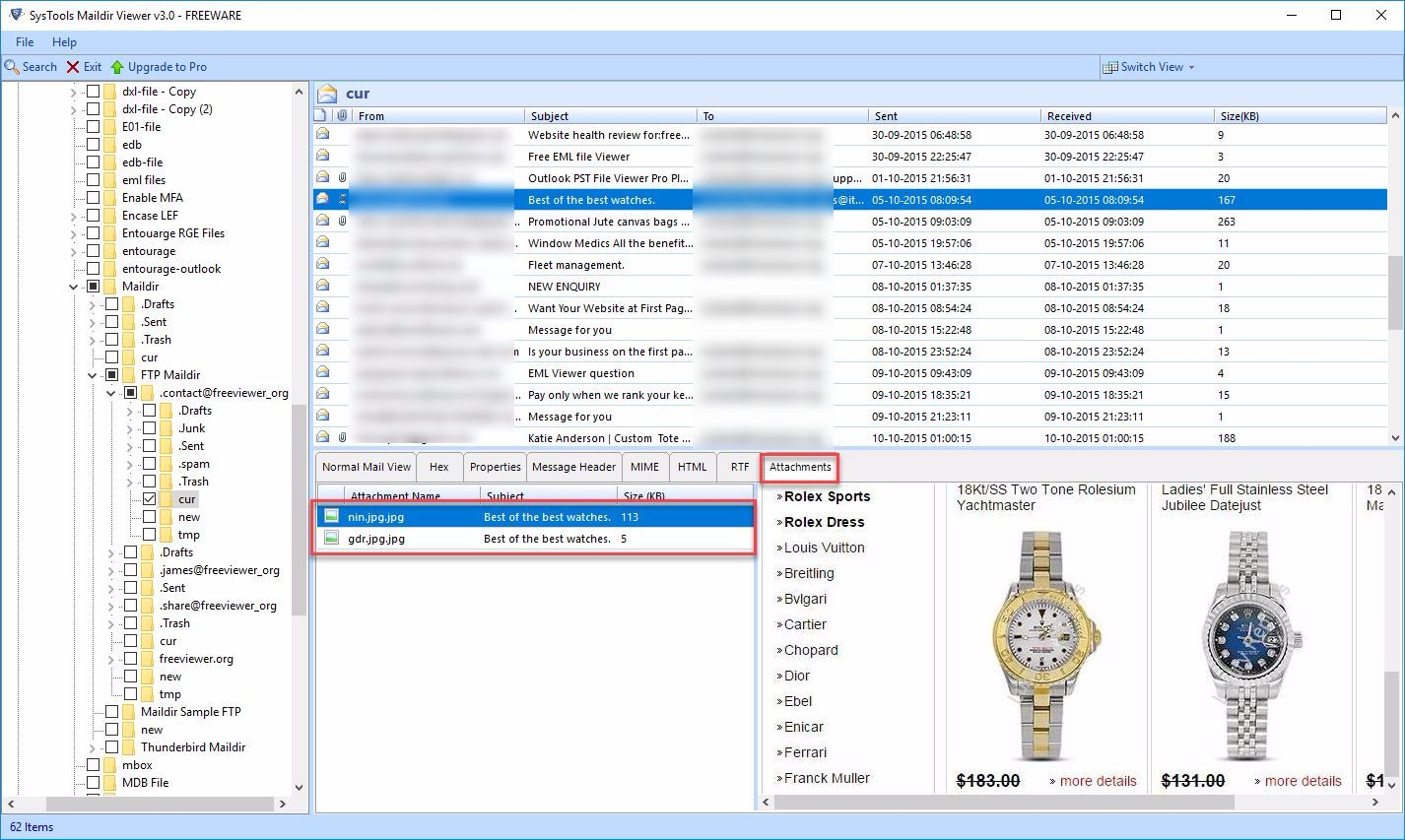Open the Switch View dropdown arrow
This screenshot has height=840, width=1405.
[x=1191, y=67]
